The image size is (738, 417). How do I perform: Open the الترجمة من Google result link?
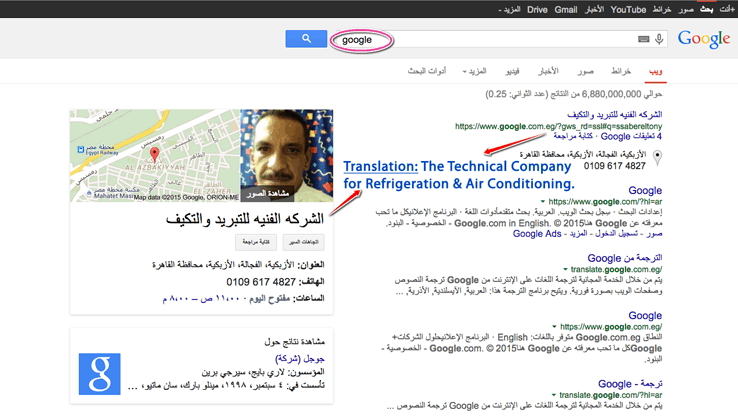tap(623, 259)
